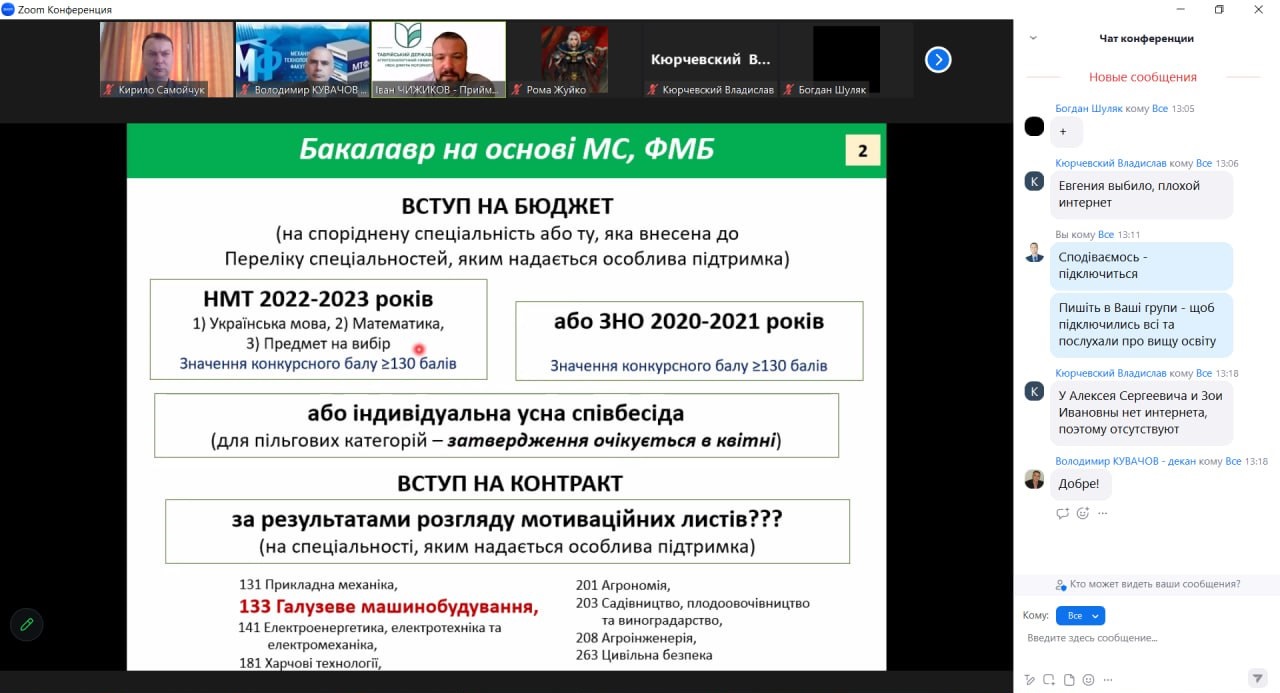This screenshot has height=693, width=1280.
Task: Open more chat compose options ellipsis
Action: [x=1108, y=680]
